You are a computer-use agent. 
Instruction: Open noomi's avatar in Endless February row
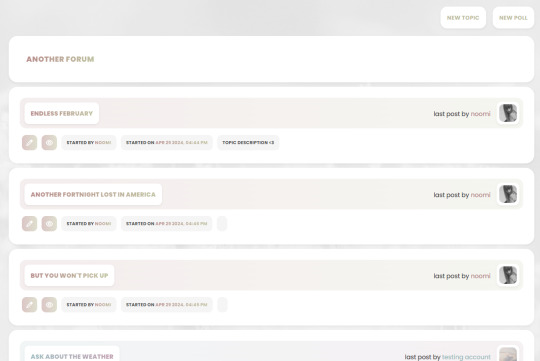tap(508, 113)
